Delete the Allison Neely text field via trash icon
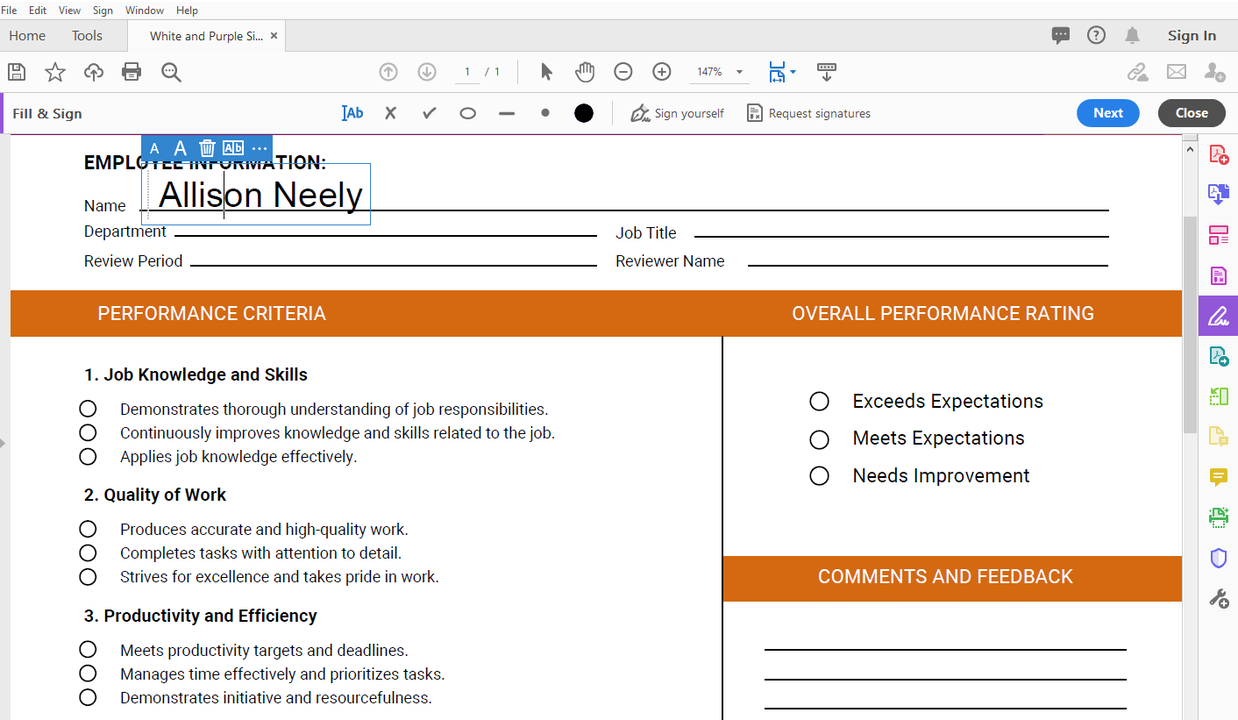The image size is (1238, 720). coord(206,147)
